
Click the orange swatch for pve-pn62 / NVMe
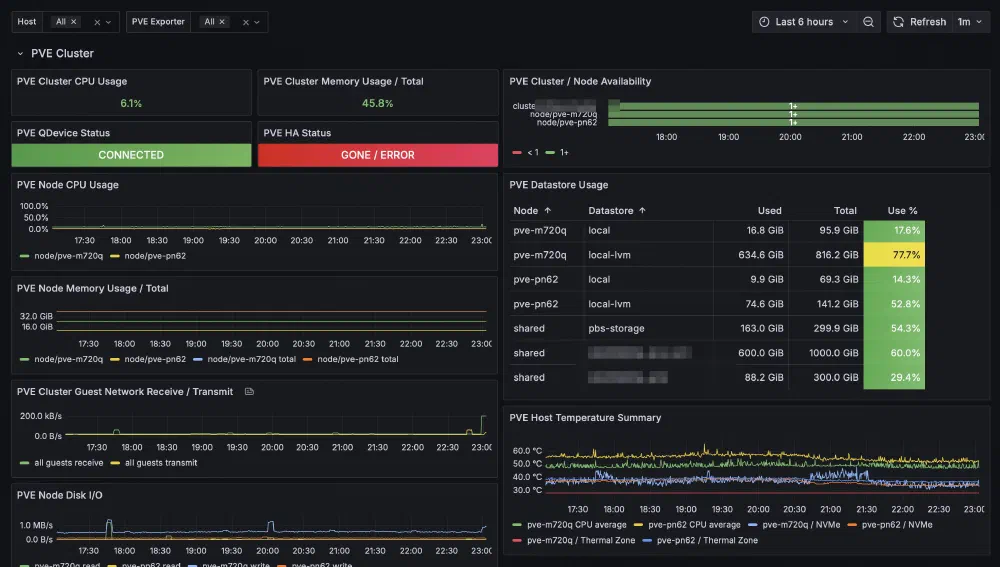coord(852,525)
